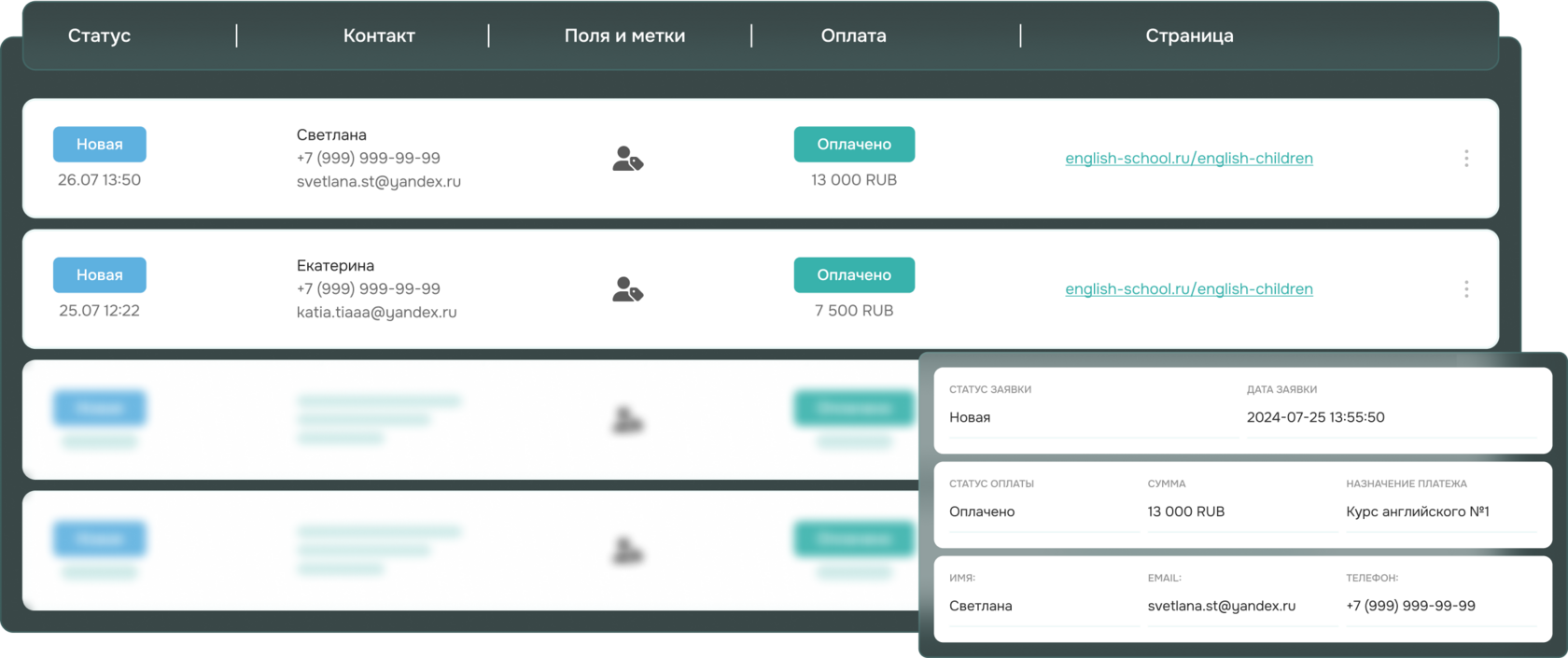This screenshot has width=1568, height=658.
Task: Click the Дата заявки field value
Action: pos(1316,417)
